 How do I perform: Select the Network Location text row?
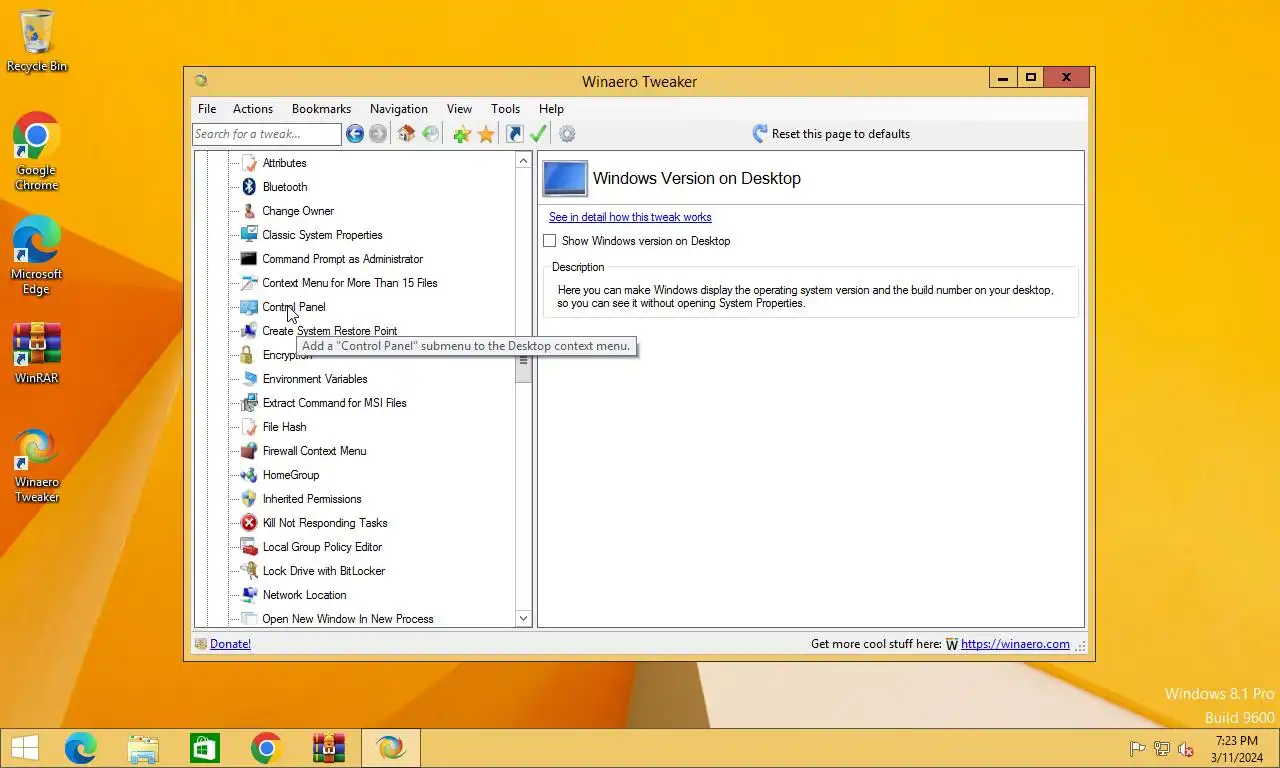(305, 595)
